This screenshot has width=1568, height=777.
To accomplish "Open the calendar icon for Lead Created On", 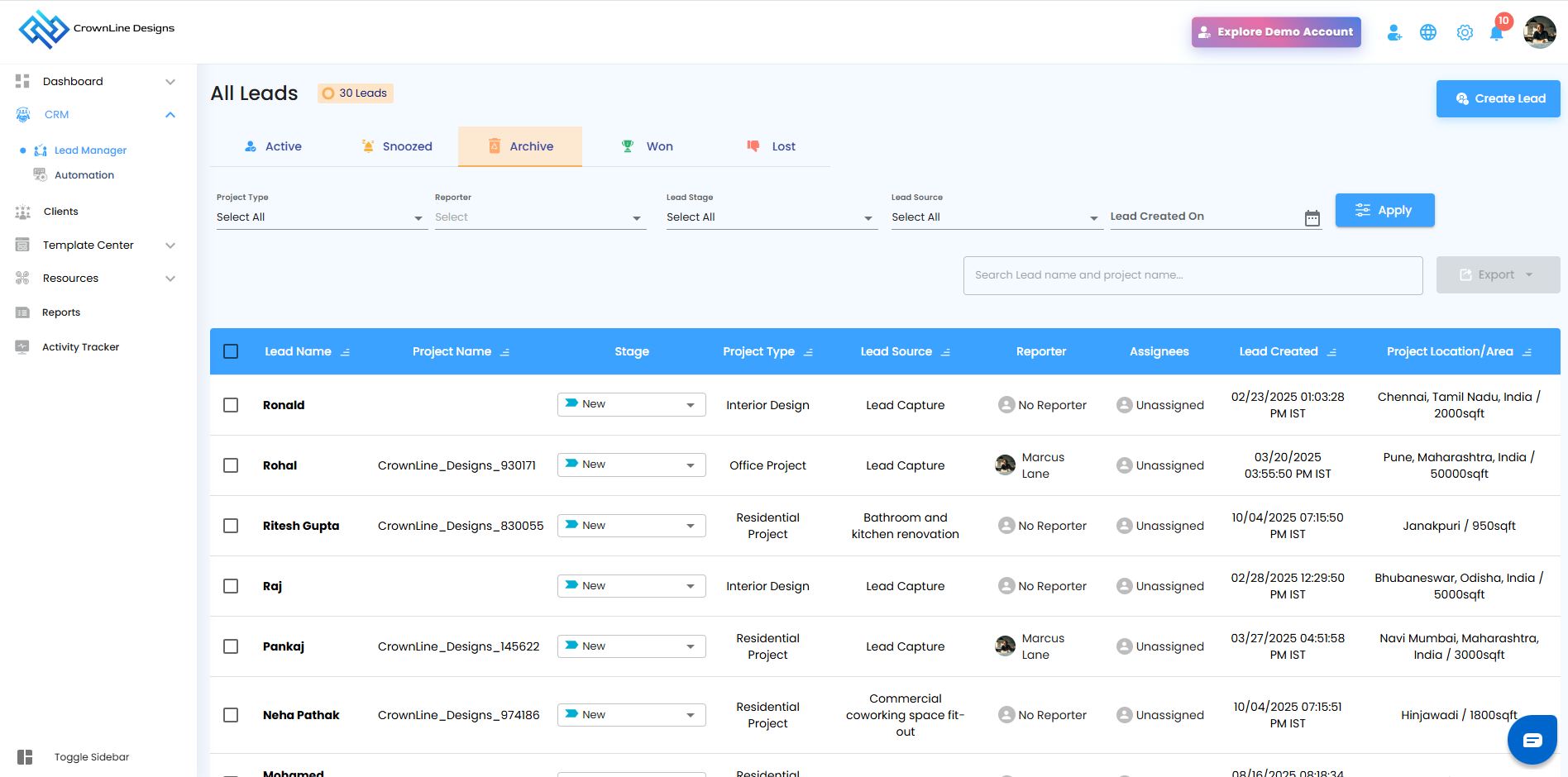I will tap(1312, 218).
